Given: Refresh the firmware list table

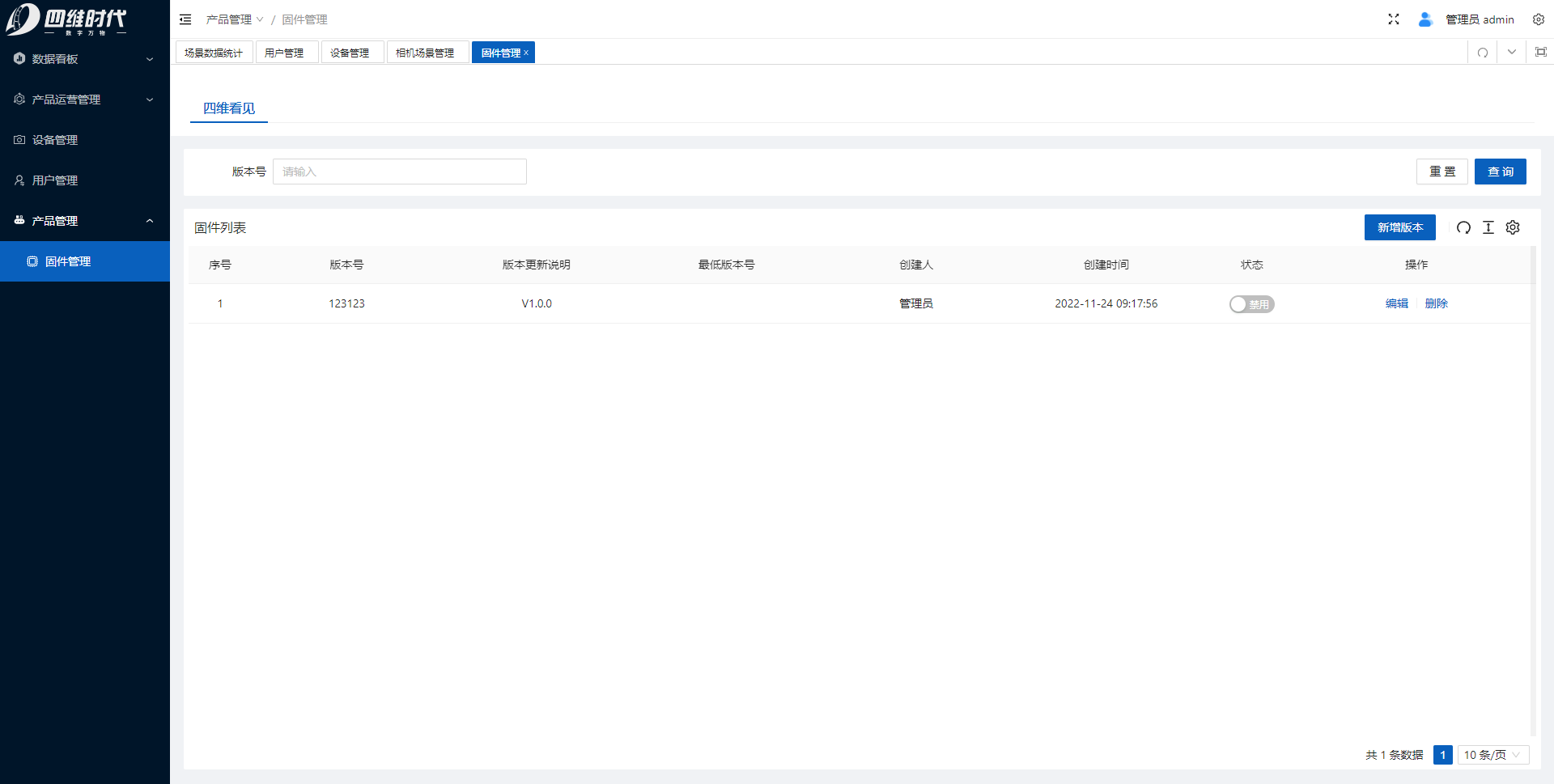Looking at the screenshot, I should coord(1463,227).
